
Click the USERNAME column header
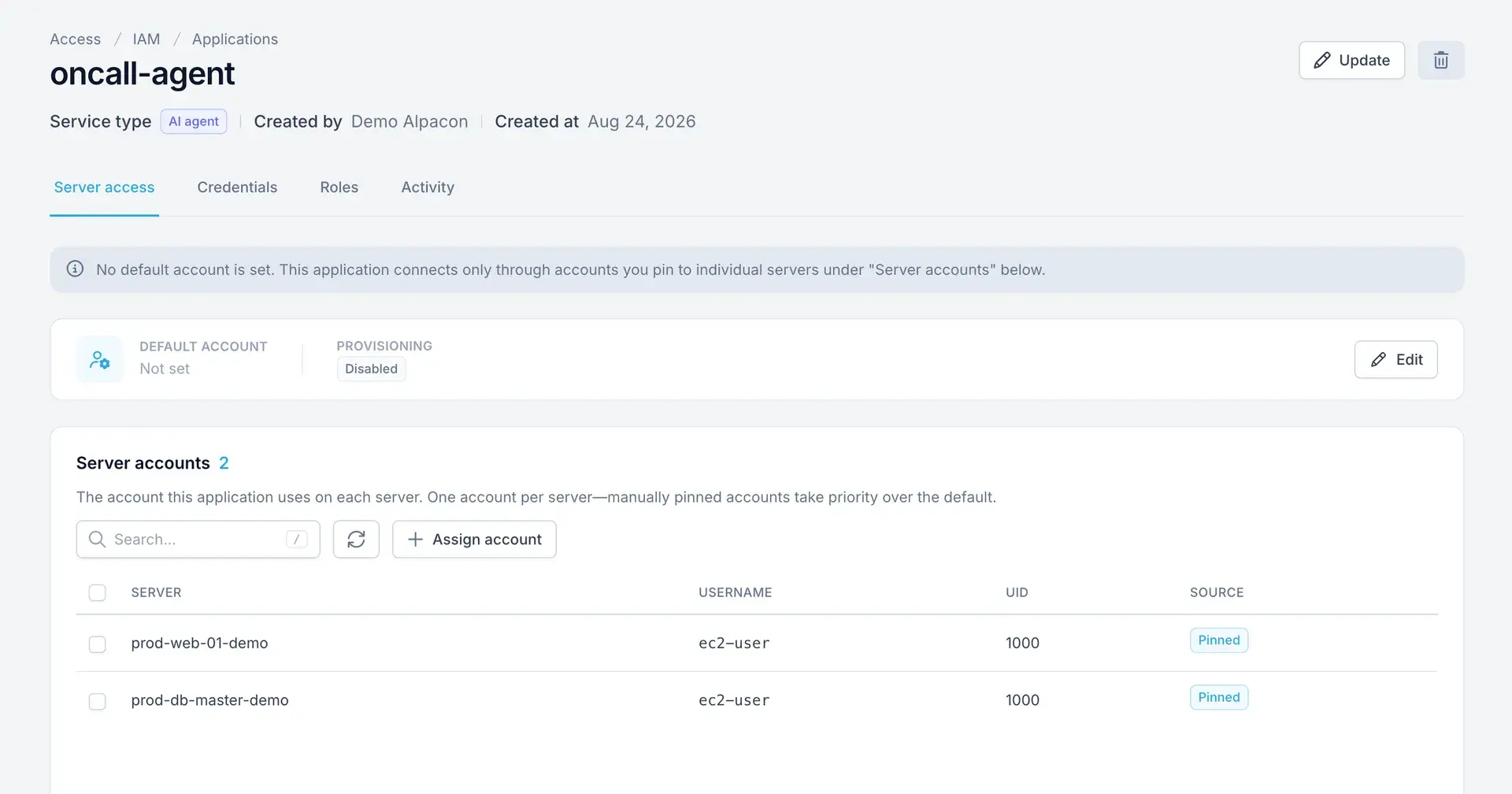[735, 592]
